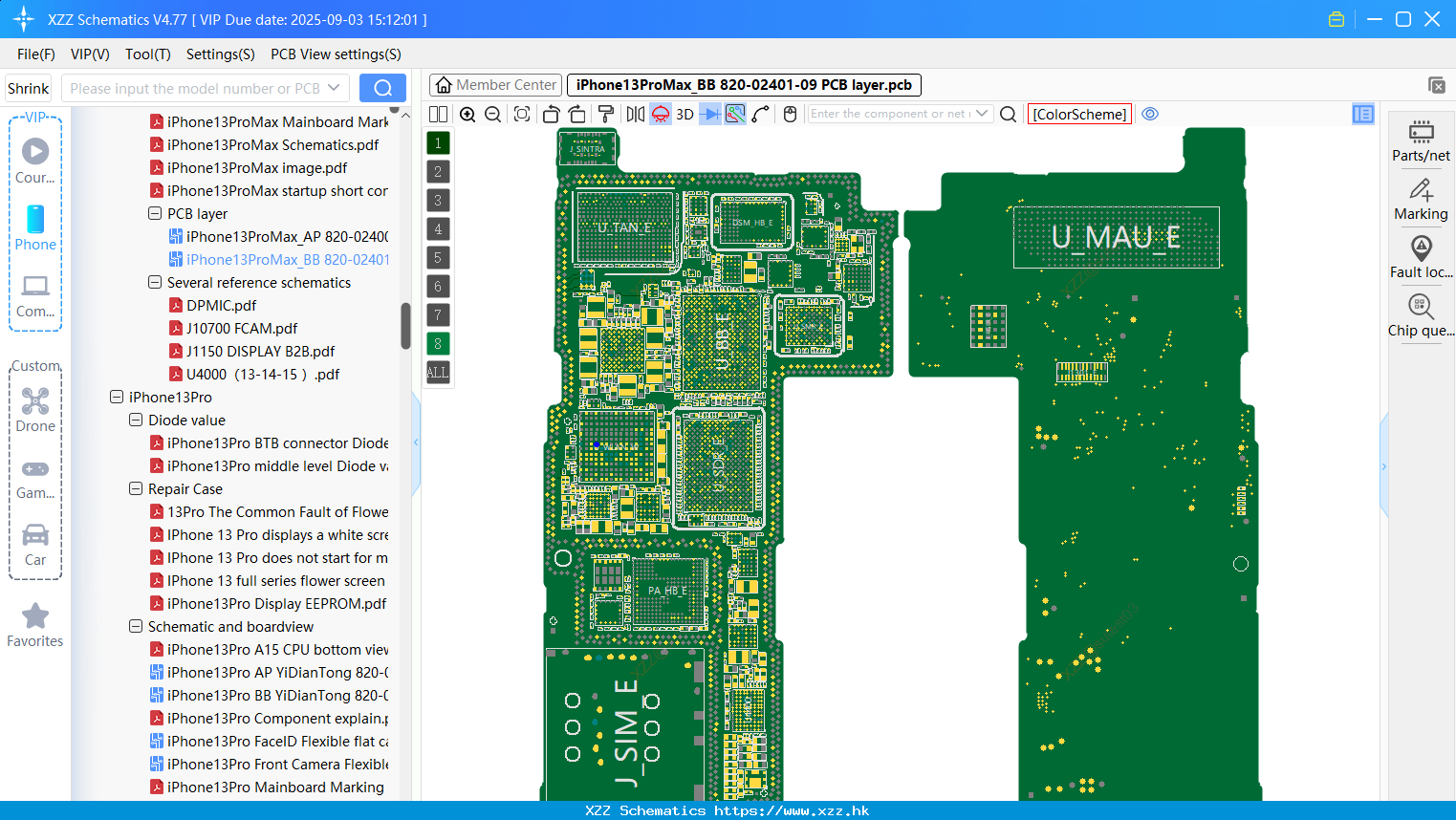Open the Tool(T) menu
The width and height of the screenshot is (1456, 820).
point(148,54)
